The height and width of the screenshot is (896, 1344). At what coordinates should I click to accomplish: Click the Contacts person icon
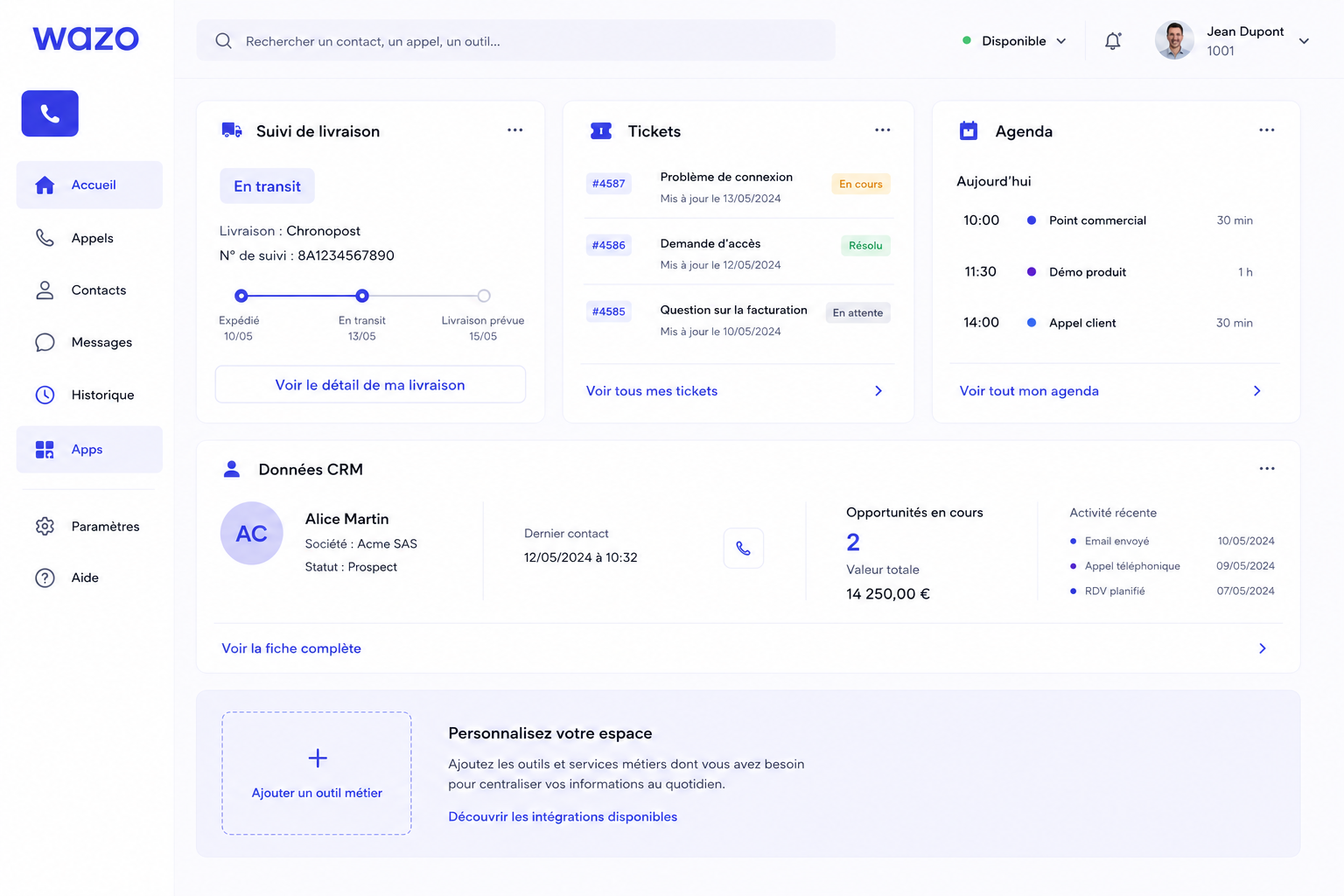[45, 290]
